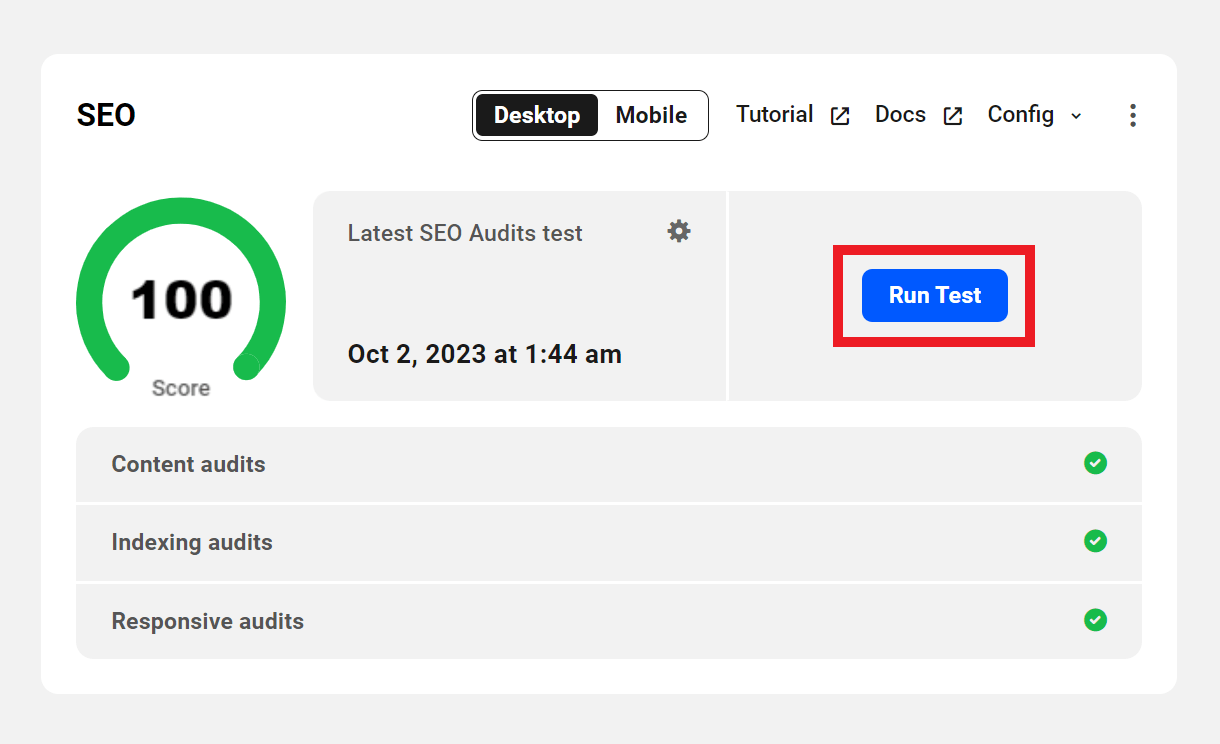This screenshot has width=1220, height=744.
Task: Open the SEO Audits test settings gear
Action: tap(679, 232)
